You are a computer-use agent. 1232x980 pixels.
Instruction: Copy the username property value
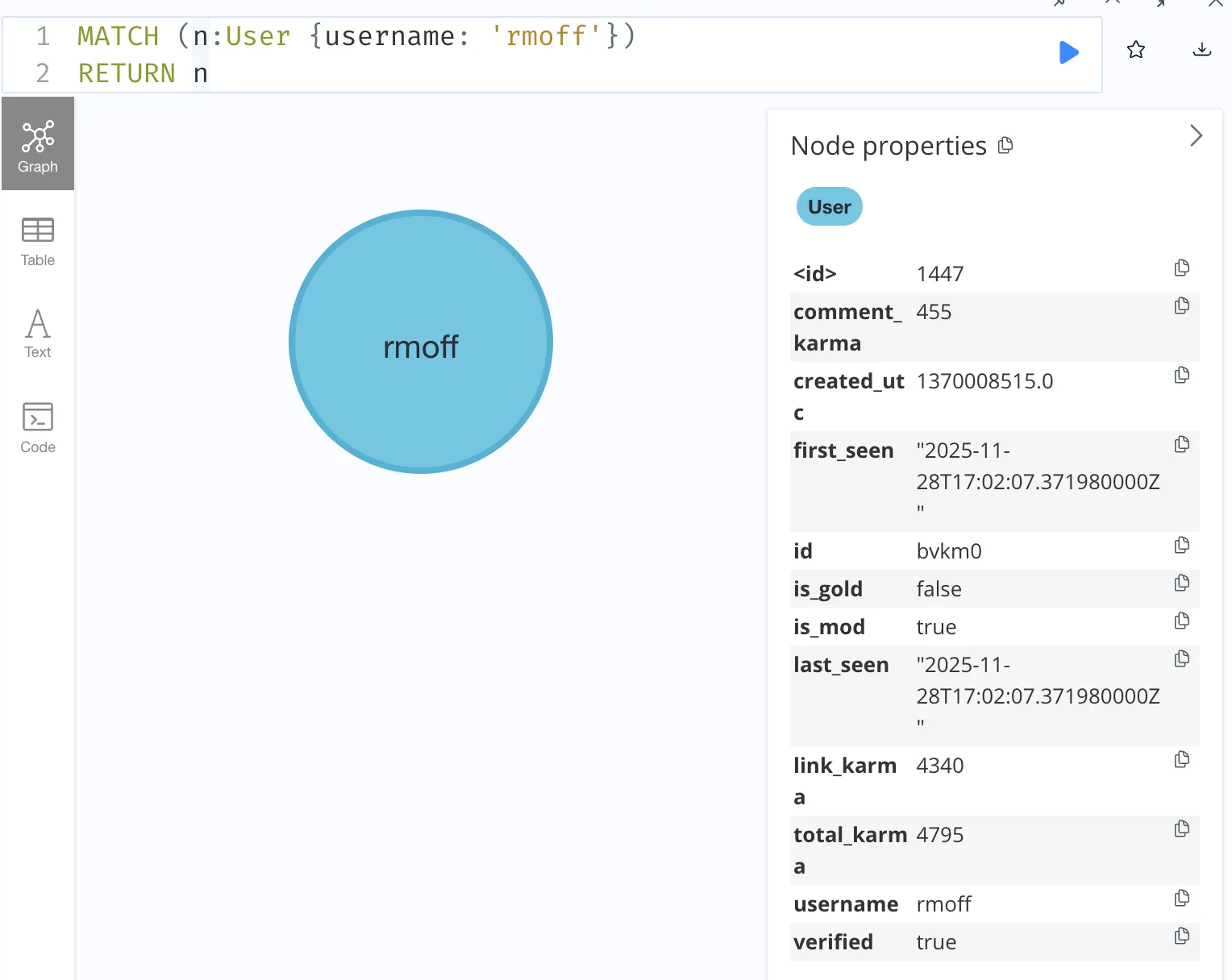(x=1182, y=899)
